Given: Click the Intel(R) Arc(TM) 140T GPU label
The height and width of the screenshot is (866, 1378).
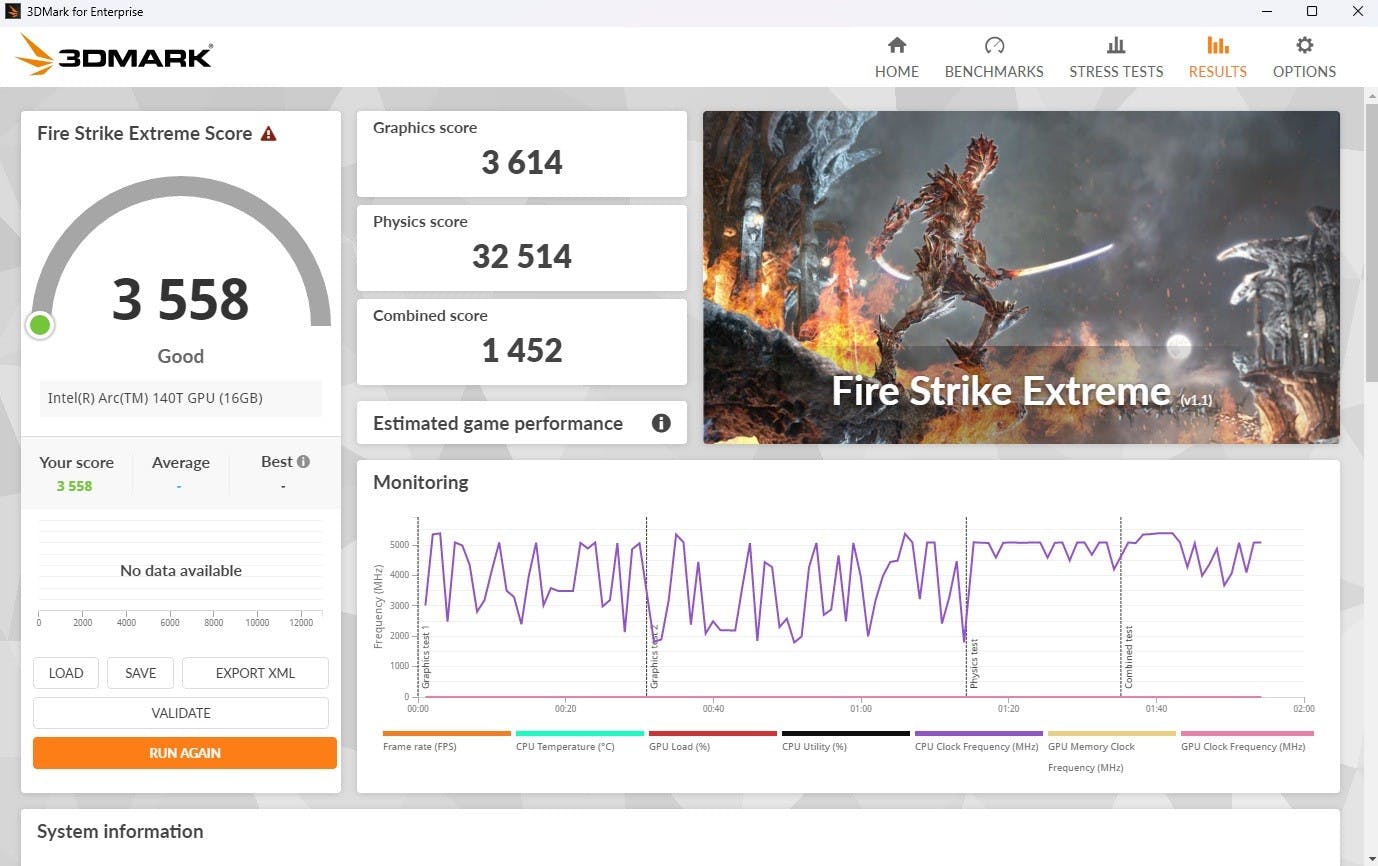Looking at the screenshot, I should coord(155,398).
